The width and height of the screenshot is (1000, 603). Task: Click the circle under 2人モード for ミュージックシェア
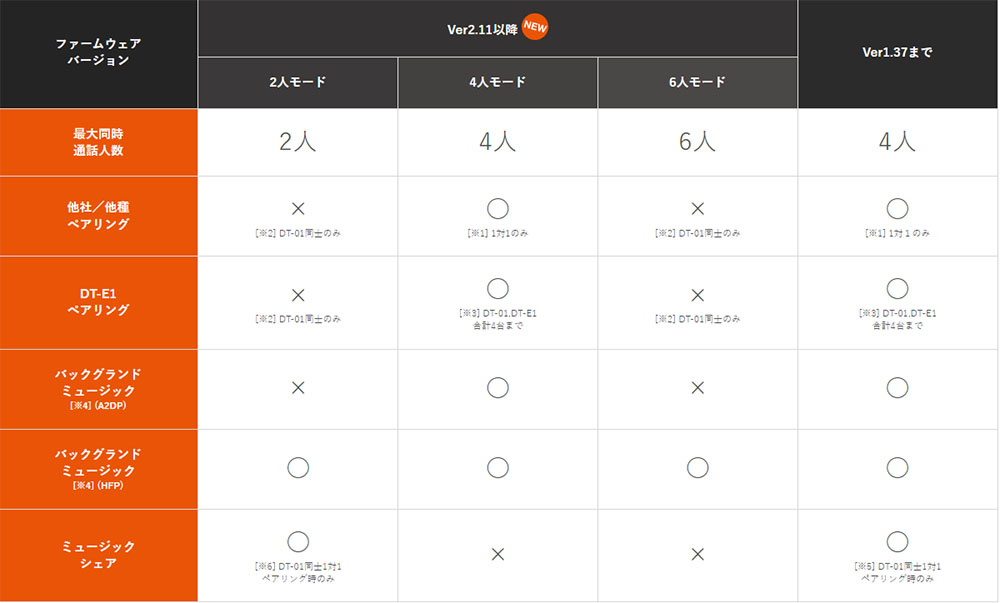pos(298,542)
